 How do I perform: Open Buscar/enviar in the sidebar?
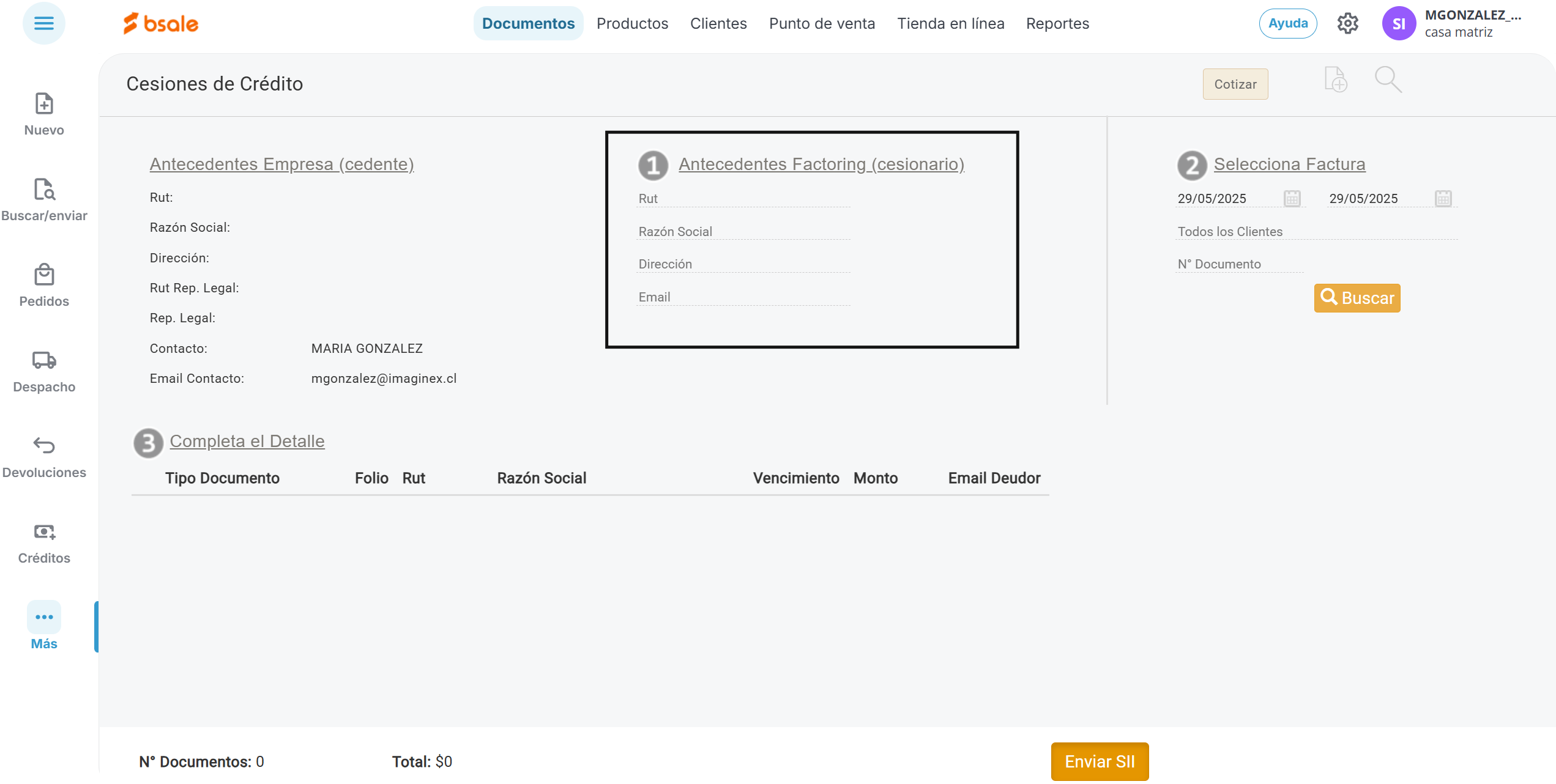click(44, 190)
